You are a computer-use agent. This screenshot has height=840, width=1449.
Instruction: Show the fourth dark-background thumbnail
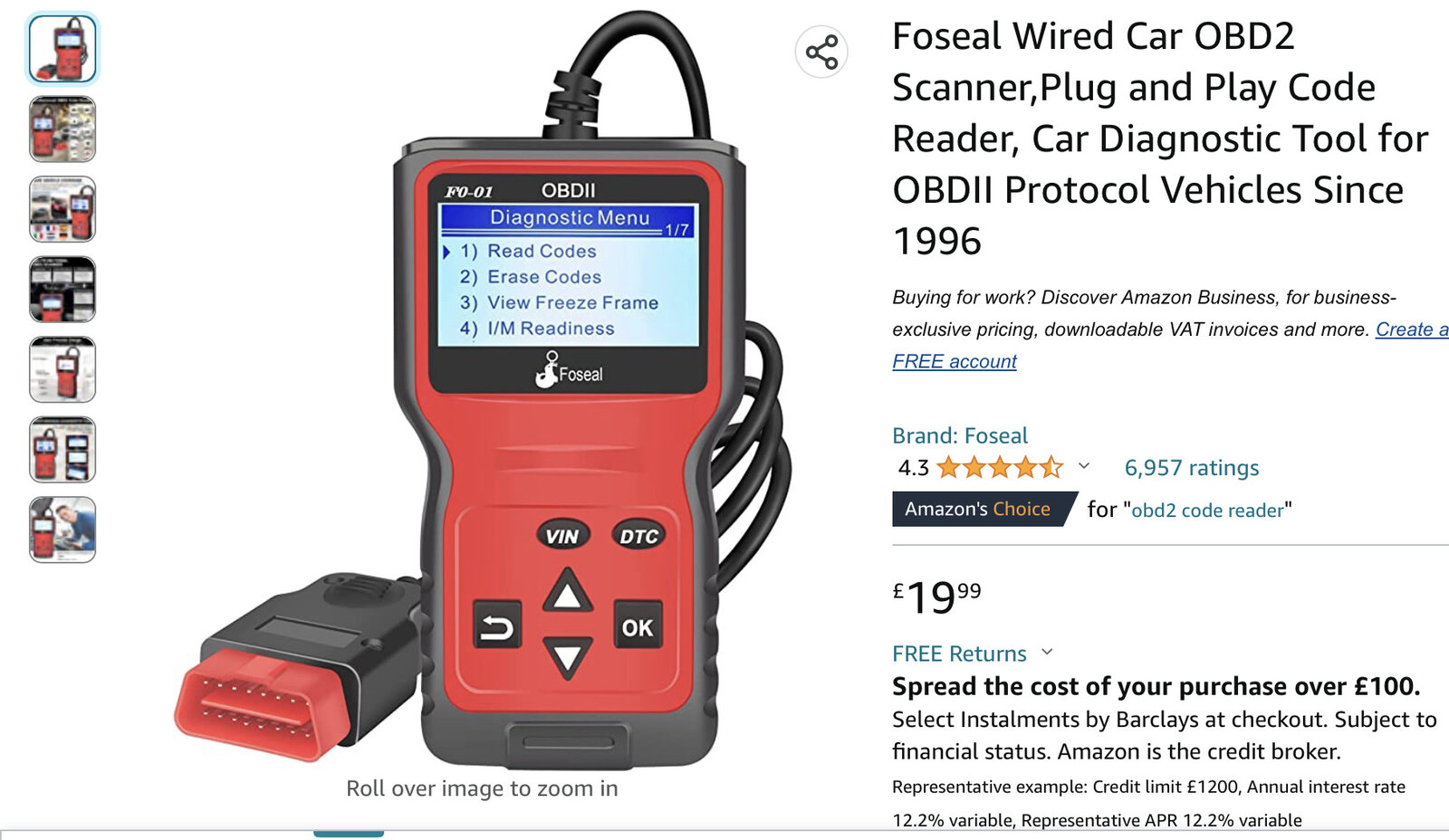click(x=62, y=290)
